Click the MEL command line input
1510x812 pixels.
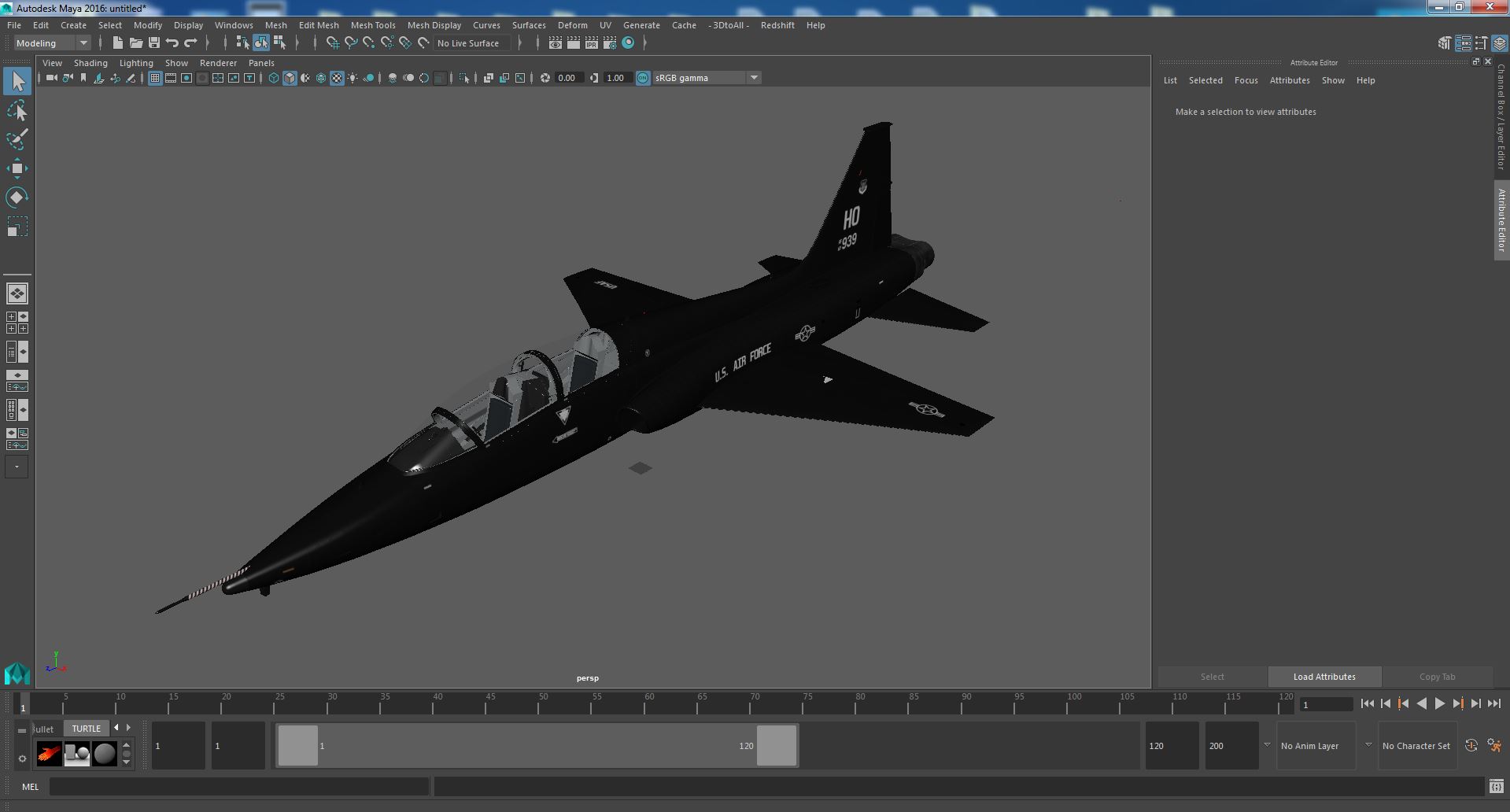239,787
